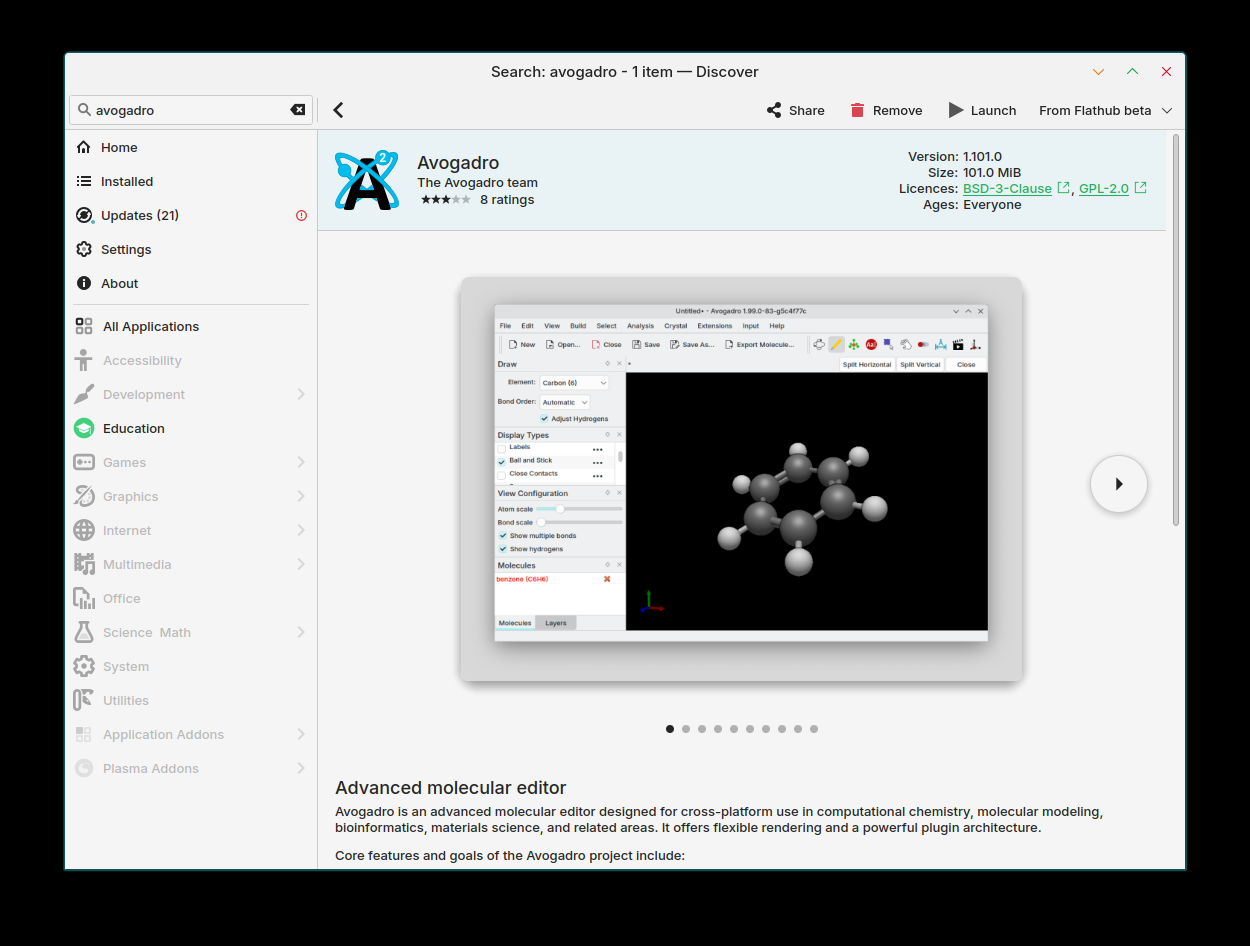The height and width of the screenshot is (946, 1250).
Task: Click the Avogadro screenshot thumbnail
Action: coord(741,473)
